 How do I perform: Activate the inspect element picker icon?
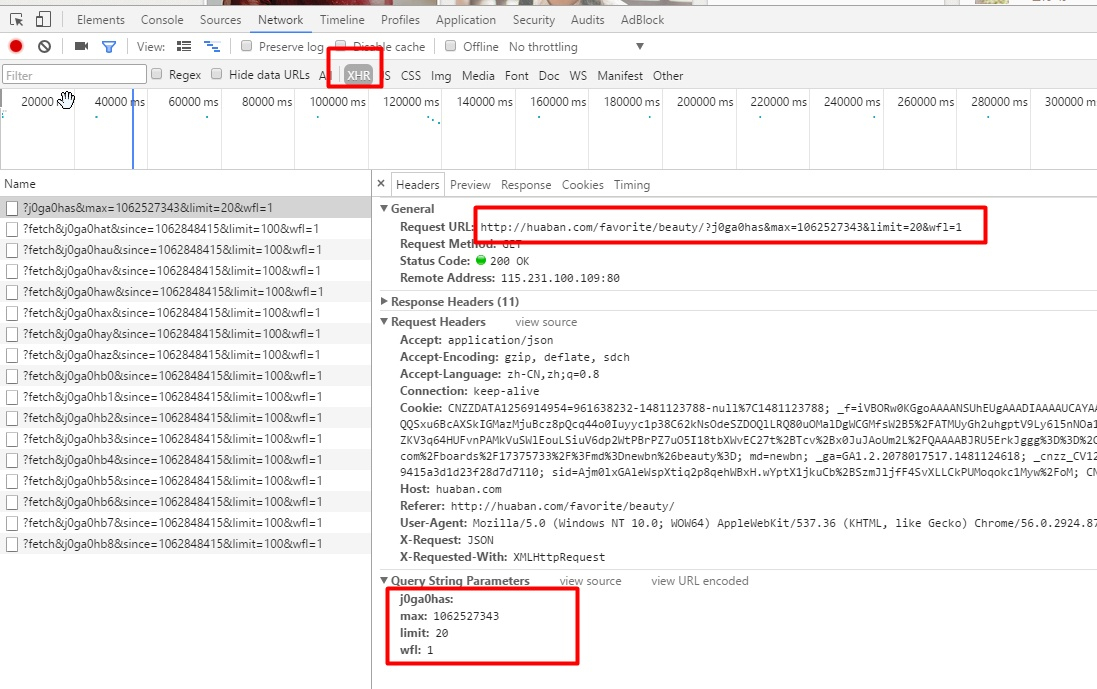(17, 19)
